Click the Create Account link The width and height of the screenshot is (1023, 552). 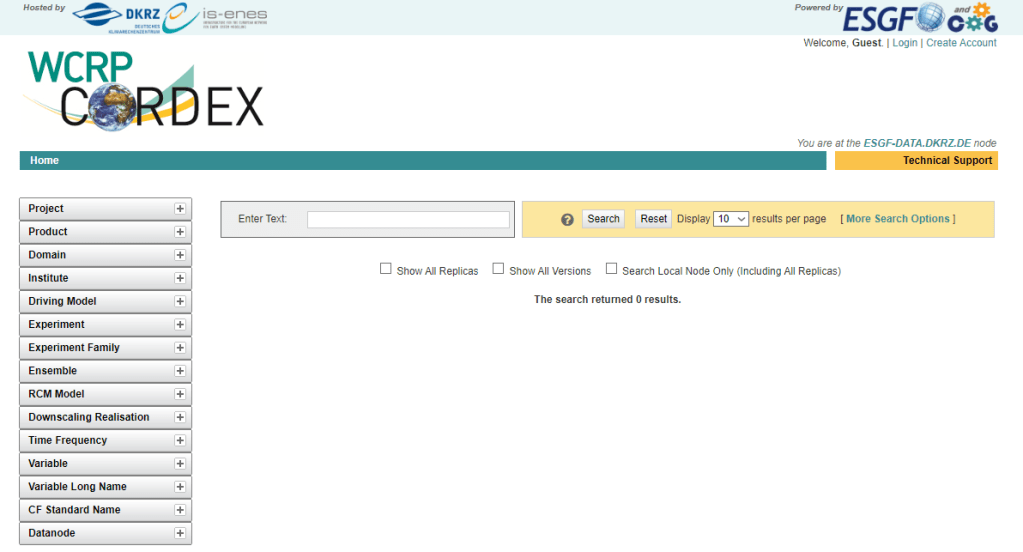coord(960,43)
